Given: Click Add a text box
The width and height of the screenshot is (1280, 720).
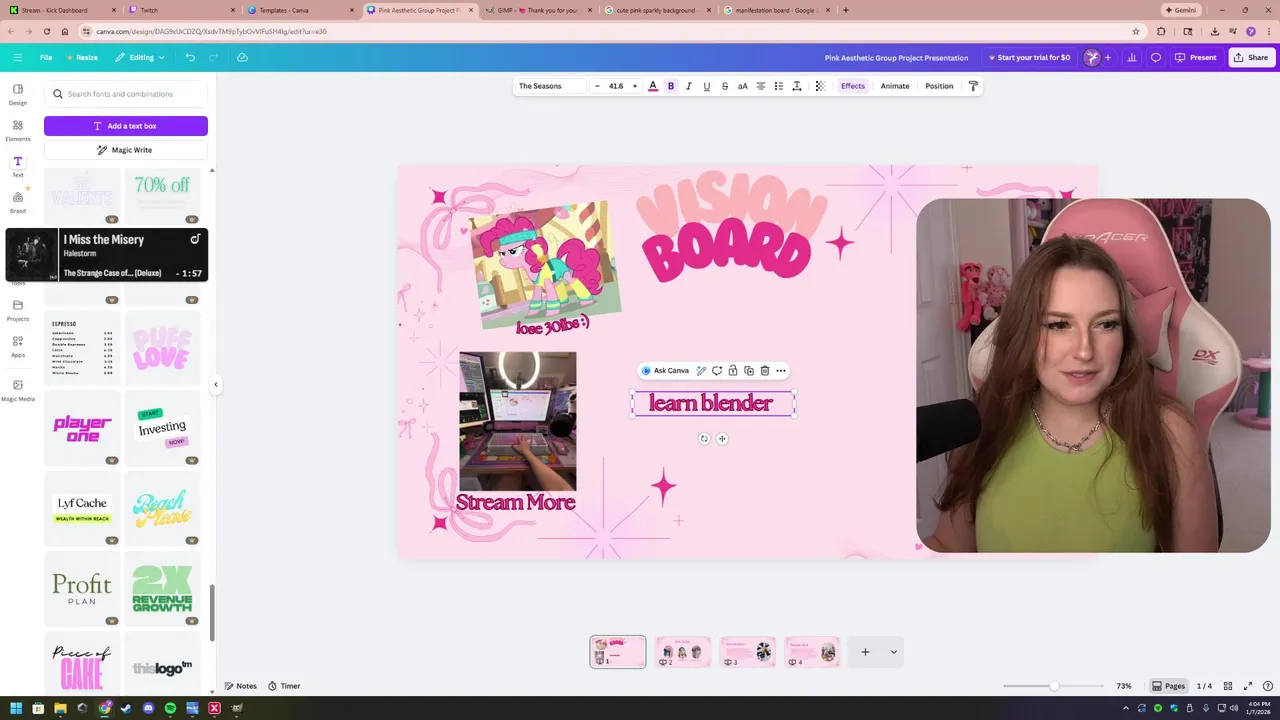Looking at the screenshot, I should [126, 126].
